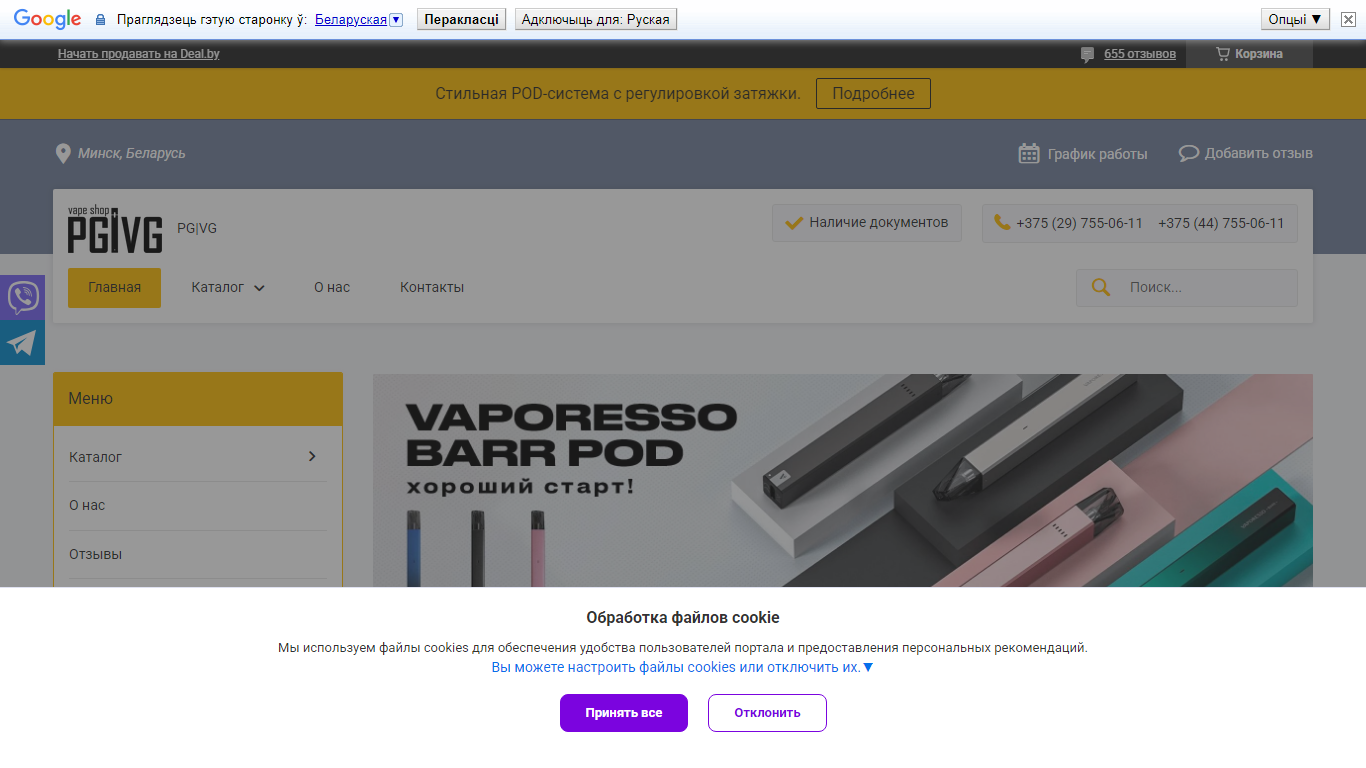
Task: Focus the Поиск search field
Action: [x=1187, y=287]
